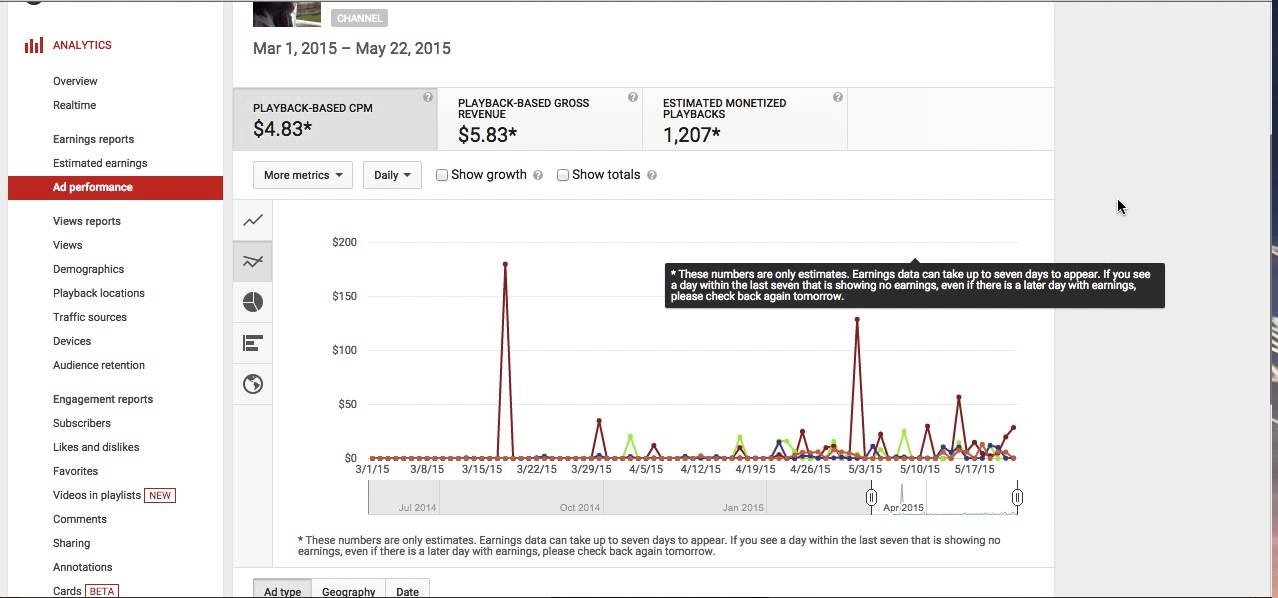
Task: Open Videos in playlists report
Action: click(97, 495)
